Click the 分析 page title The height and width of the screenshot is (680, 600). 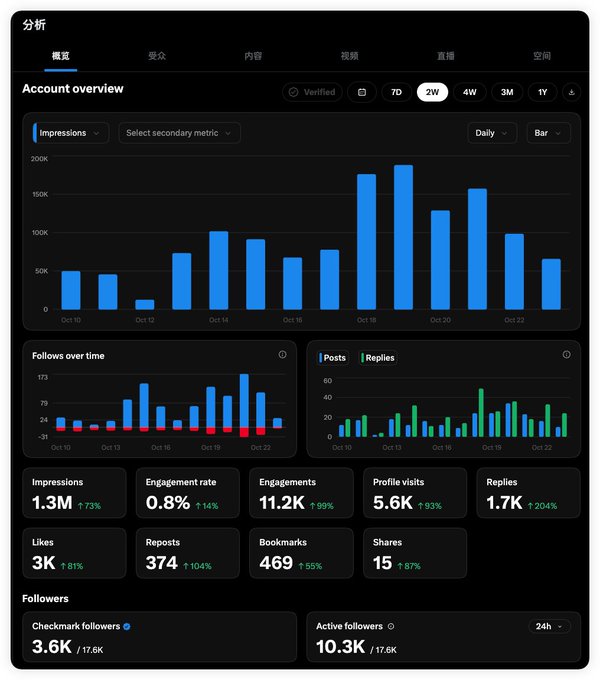point(34,25)
